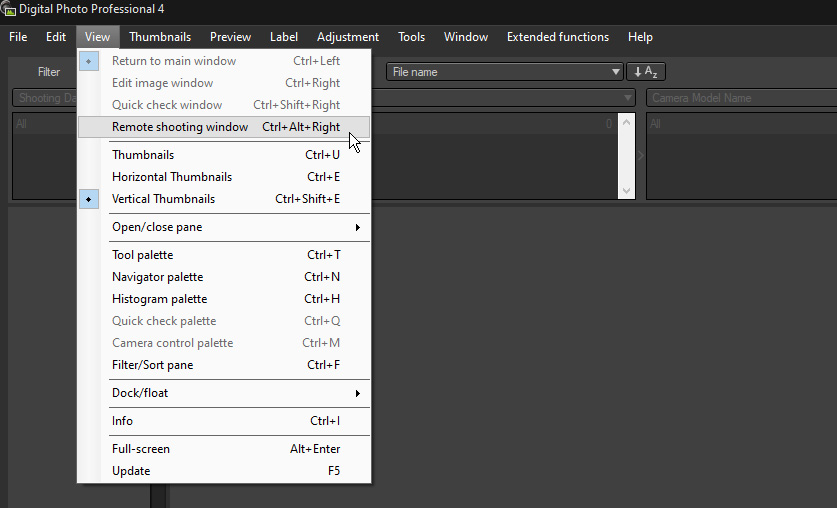
Task: Click Update in the View menu
Action: (x=224, y=471)
